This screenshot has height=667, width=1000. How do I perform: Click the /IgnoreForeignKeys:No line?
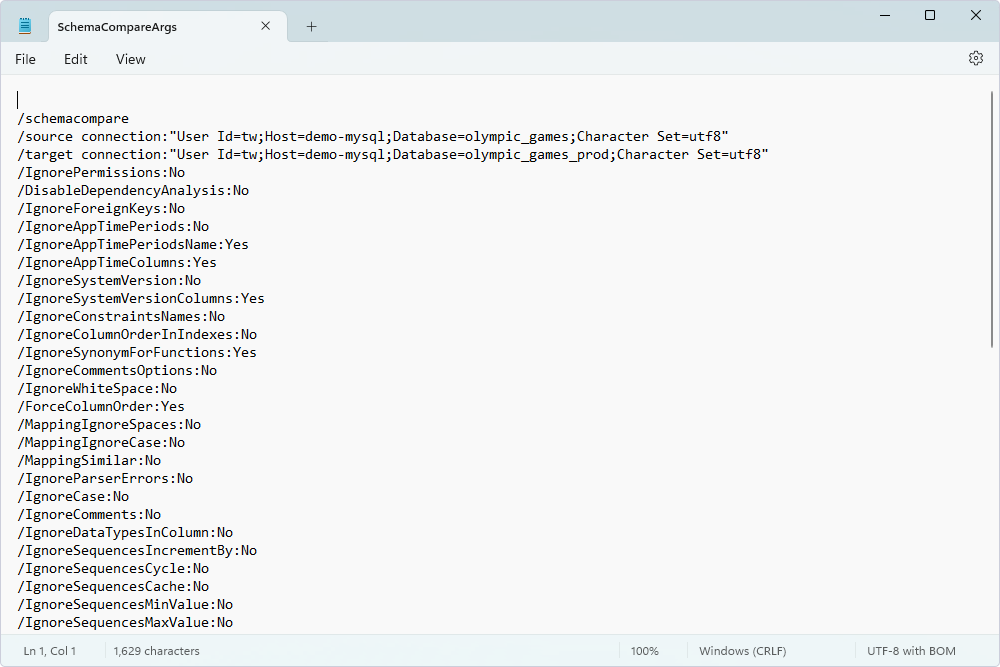pyautogui.click(x=101, y=209)
